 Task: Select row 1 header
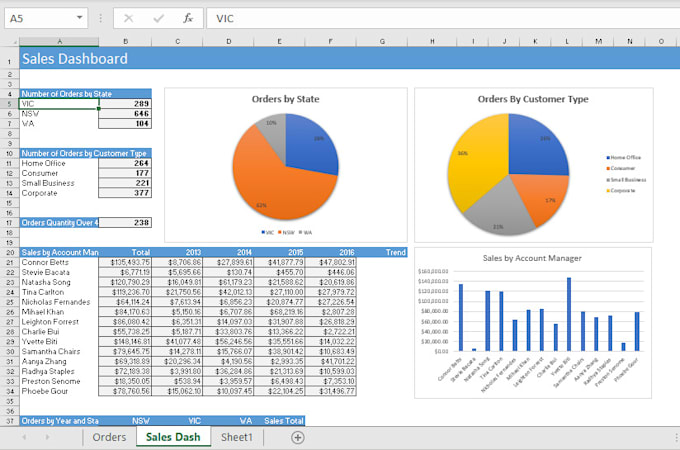pos(9,59)
